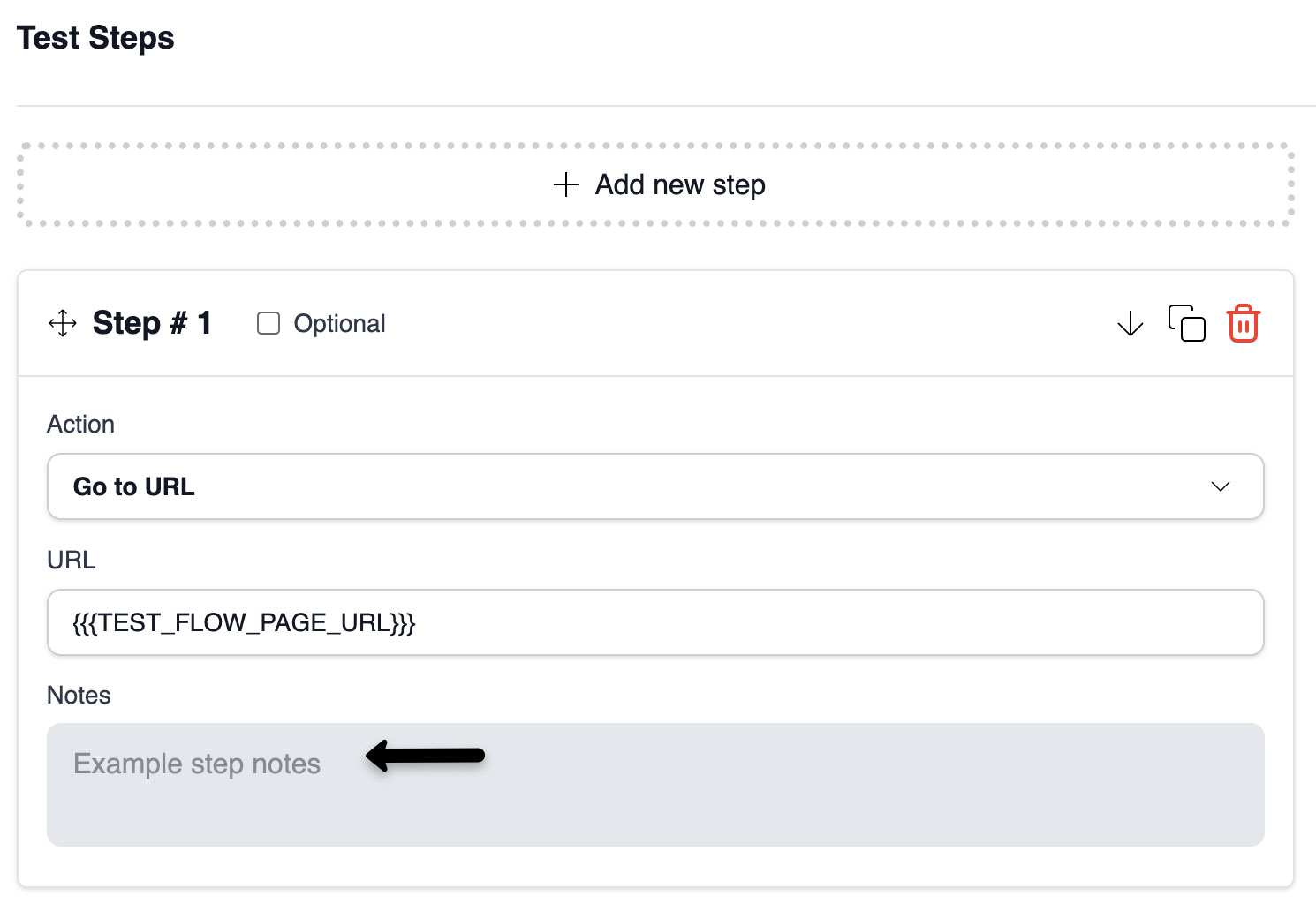This screenshot has width=1316, height=911.
Task: Click the "Example step notes" placeholder text
Action: click(x=197, y=764)
